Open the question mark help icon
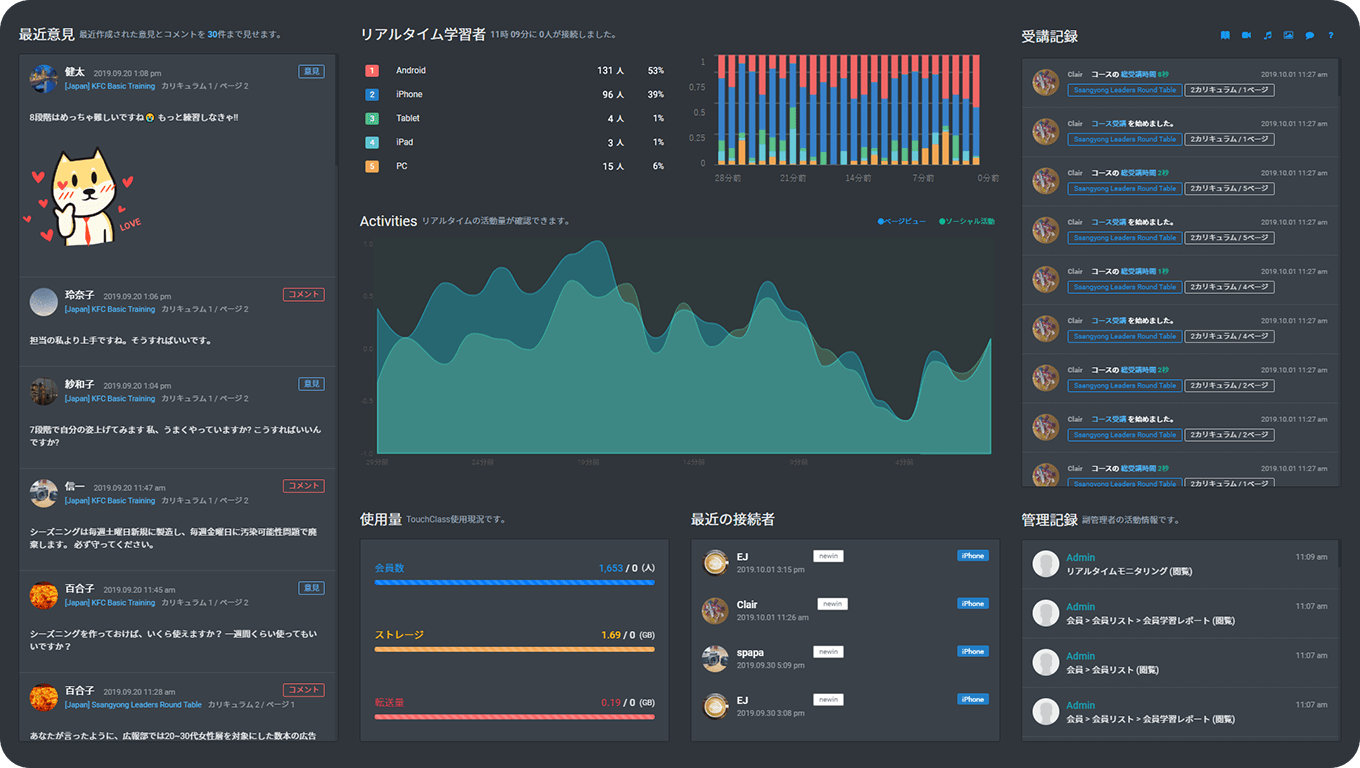The width and height of the screenshot is (1360, 768). tap(1330, 36)
